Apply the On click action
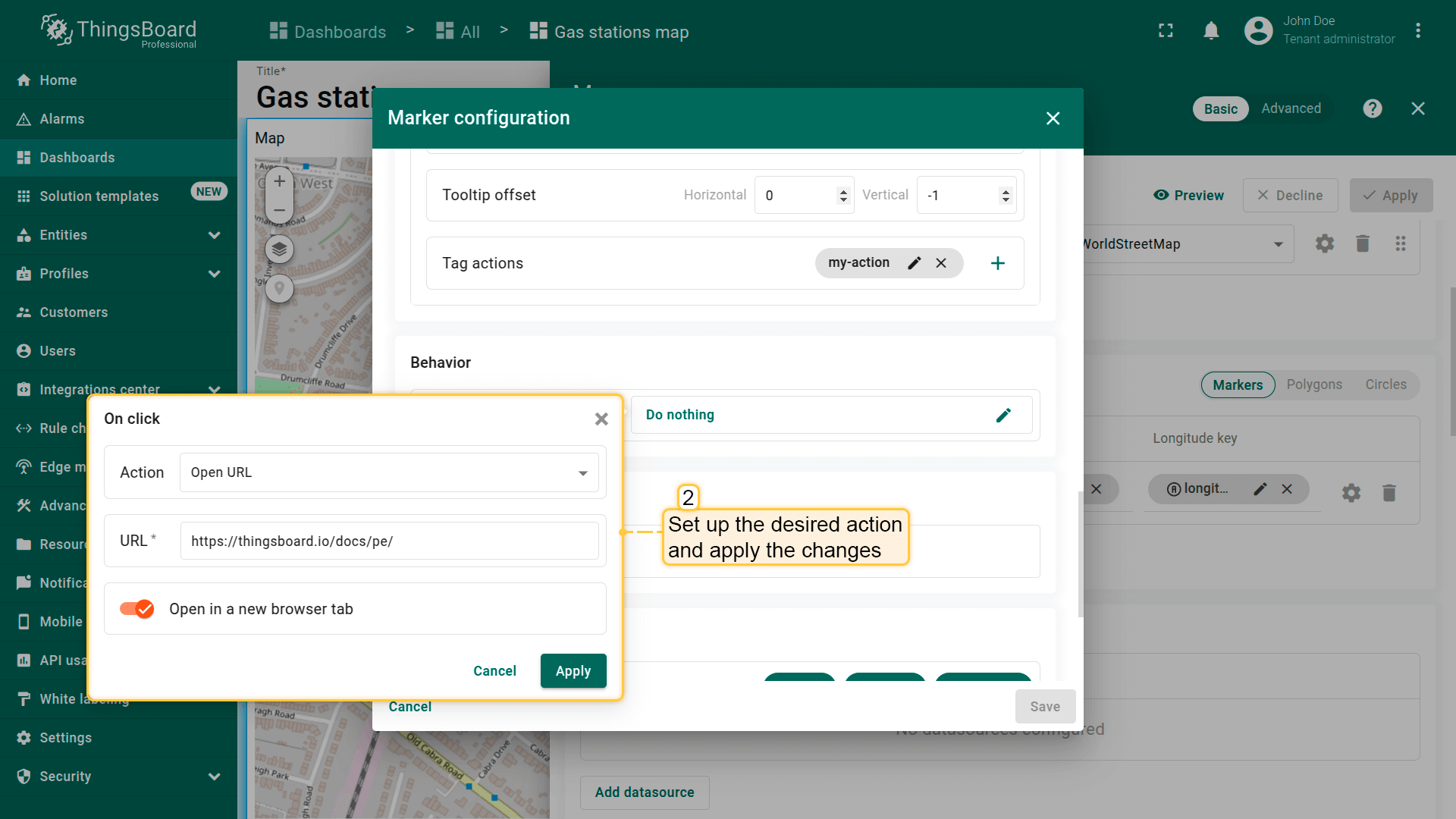Screen dimensions: 1456x819 (573, 671)
